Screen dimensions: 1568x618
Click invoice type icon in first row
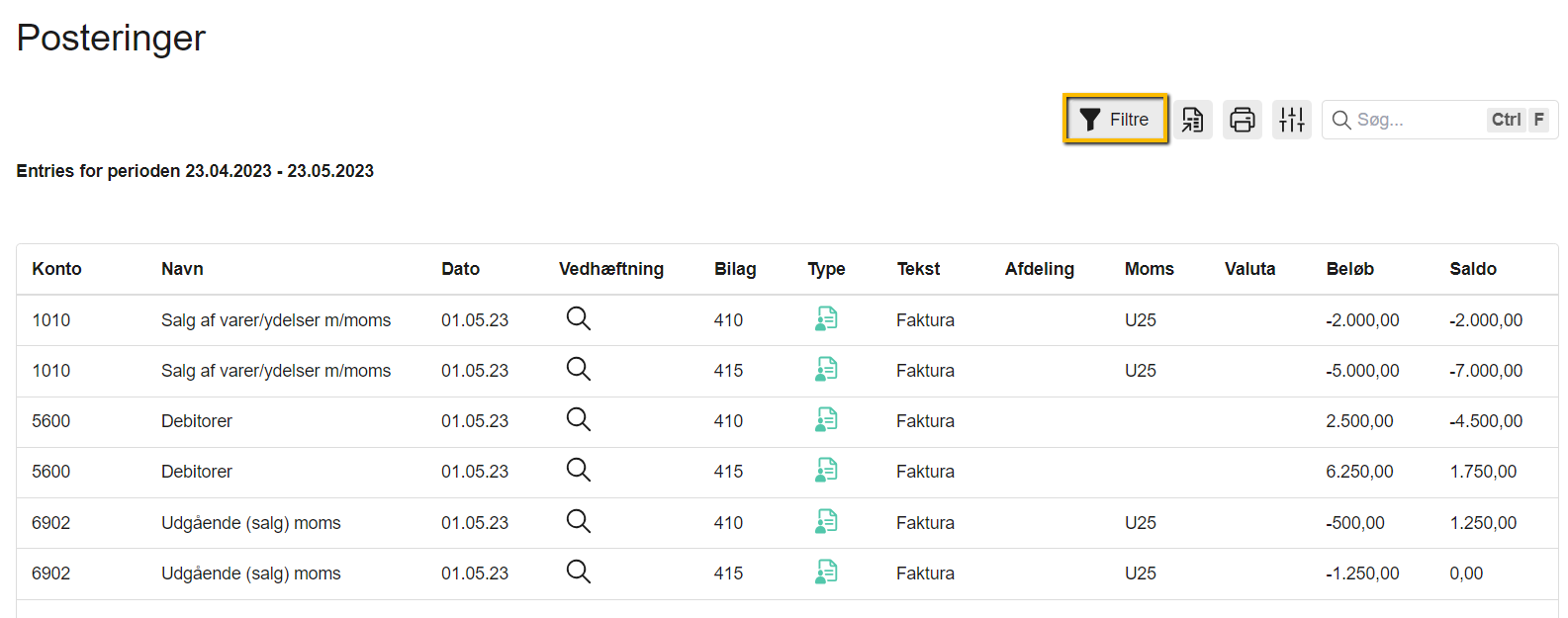[x=826, y=318]
